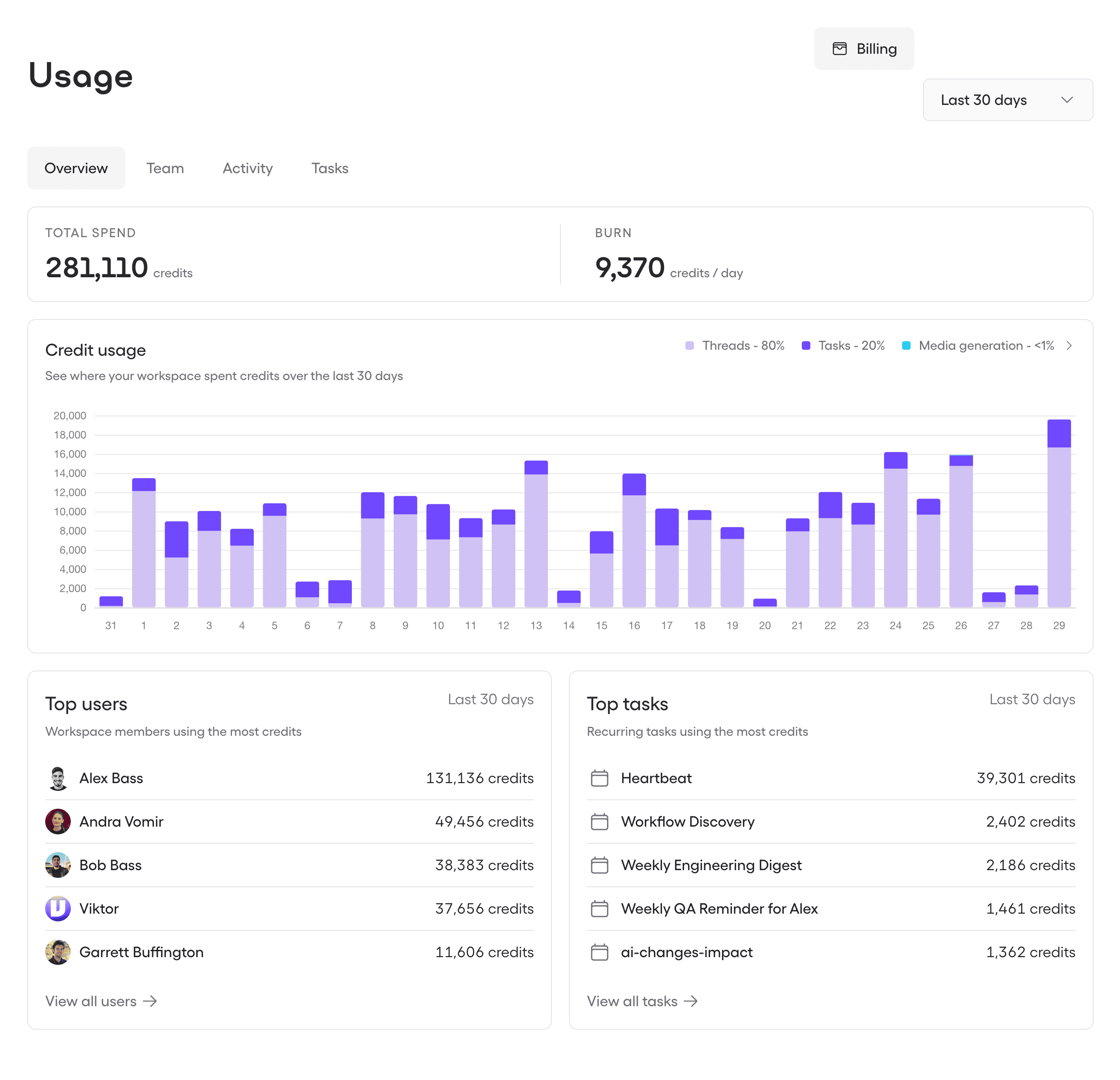Click calendar icon beside Weekly QA Reminder

pyautogui.click(x=599, y=909)
